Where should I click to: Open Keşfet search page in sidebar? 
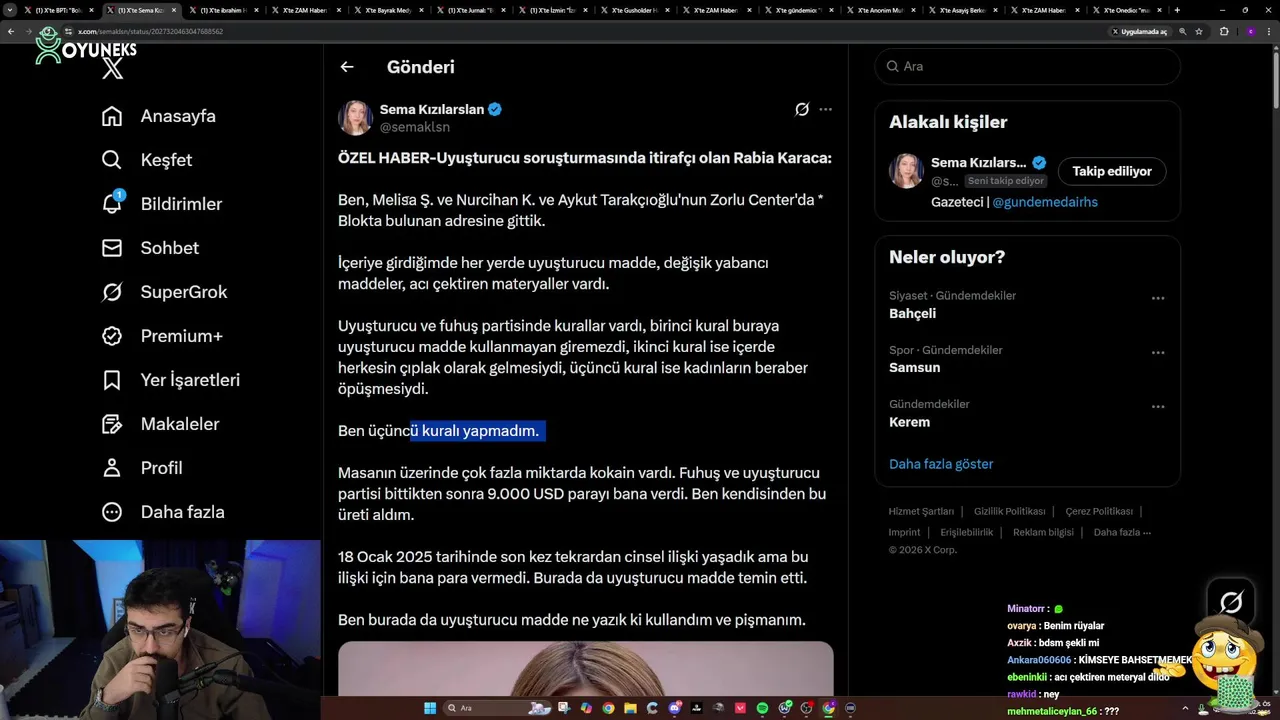click(147, 160)
